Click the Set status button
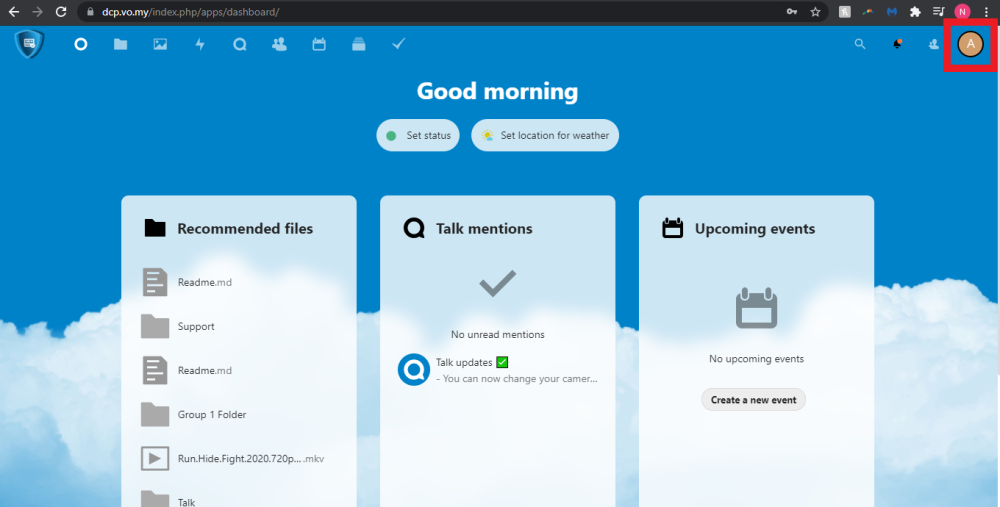The height and width of the screenshot is (507, 1000). point(418,136)
